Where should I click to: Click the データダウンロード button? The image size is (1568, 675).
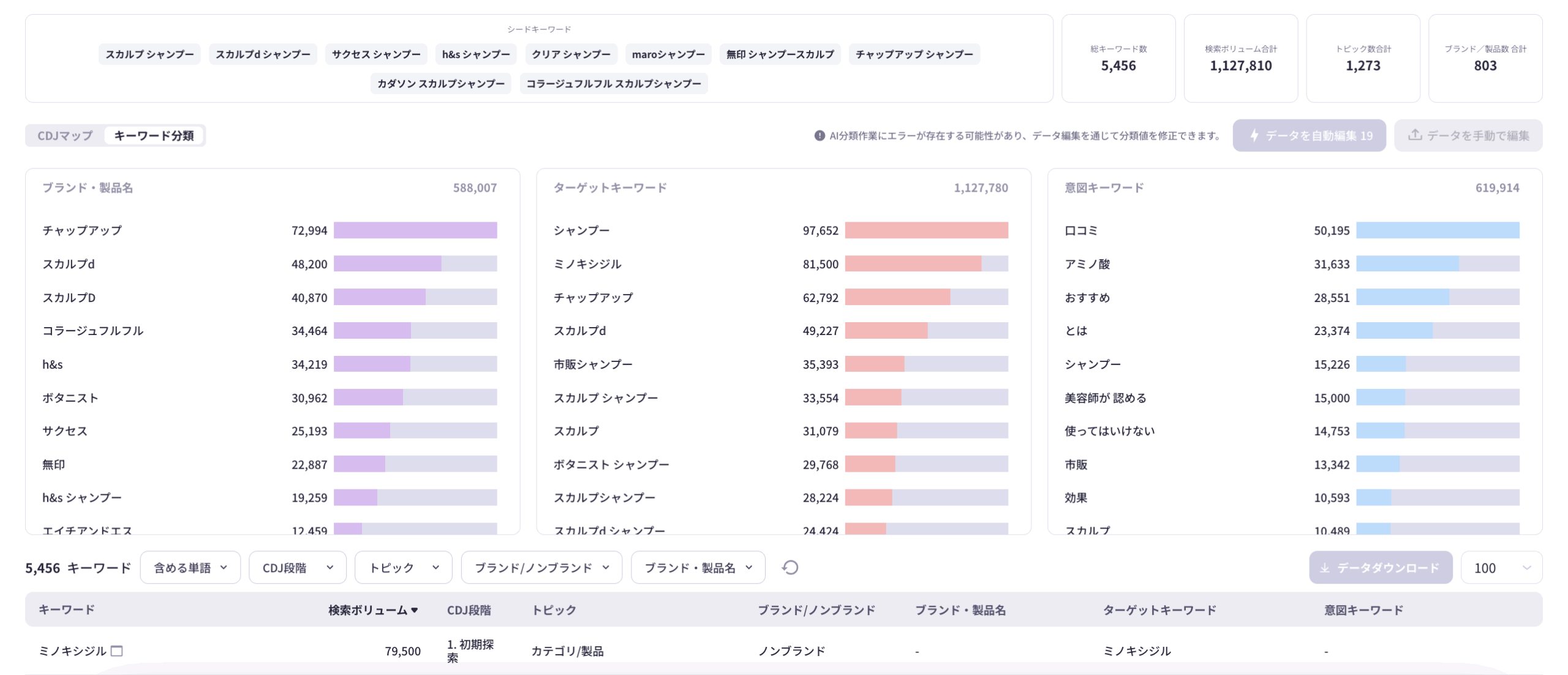(x=1380, y=568)
